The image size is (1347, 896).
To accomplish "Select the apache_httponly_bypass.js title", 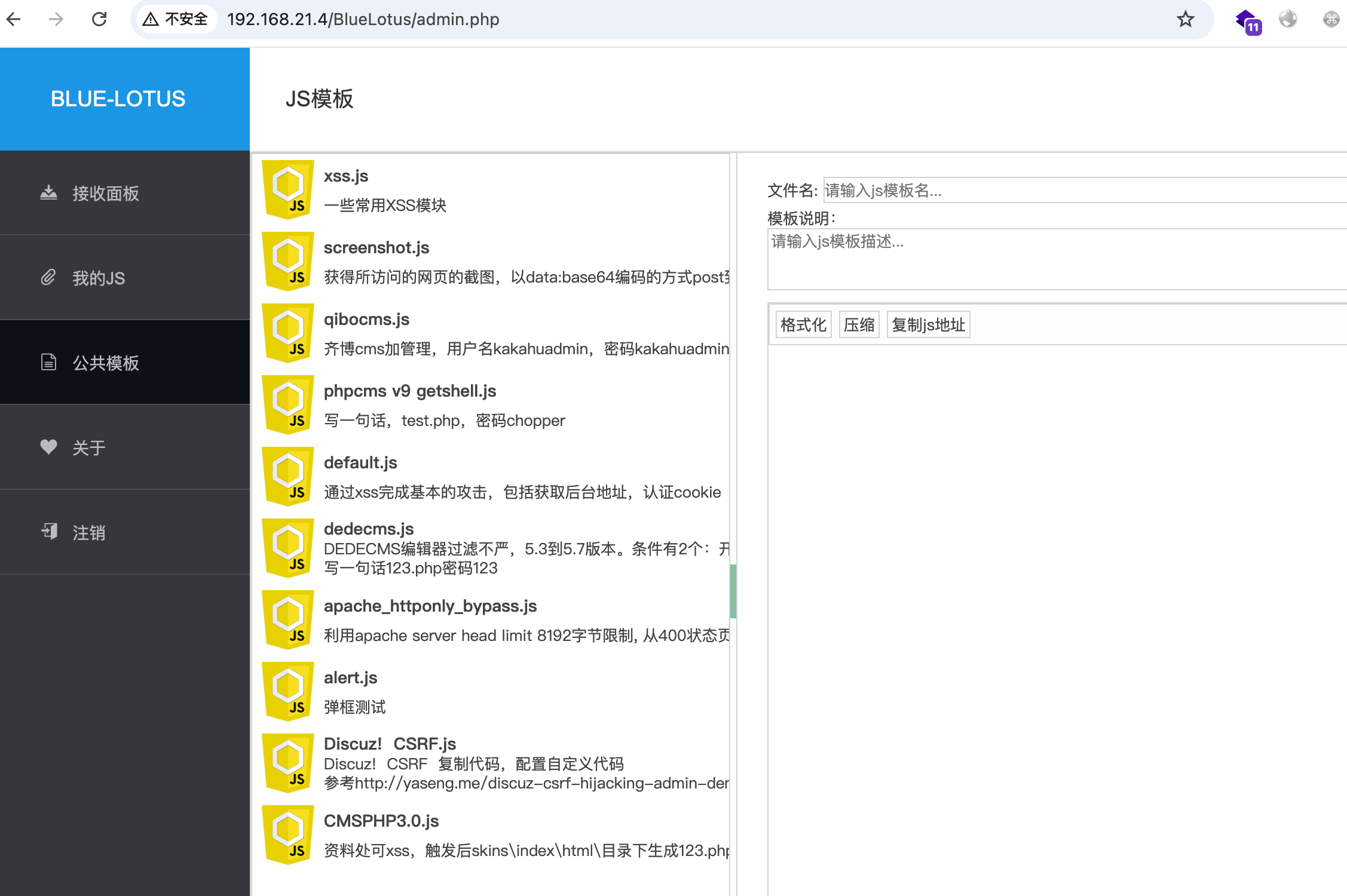I will (x=430, y=606).
